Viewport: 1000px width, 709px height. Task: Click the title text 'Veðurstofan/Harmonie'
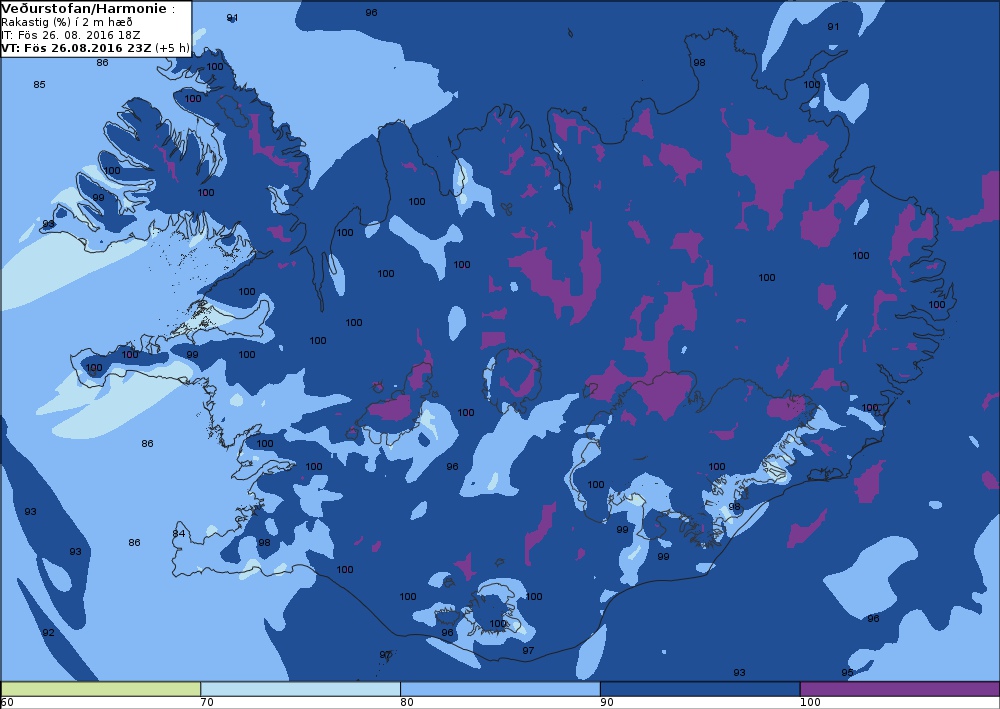[x=84, y=9]
